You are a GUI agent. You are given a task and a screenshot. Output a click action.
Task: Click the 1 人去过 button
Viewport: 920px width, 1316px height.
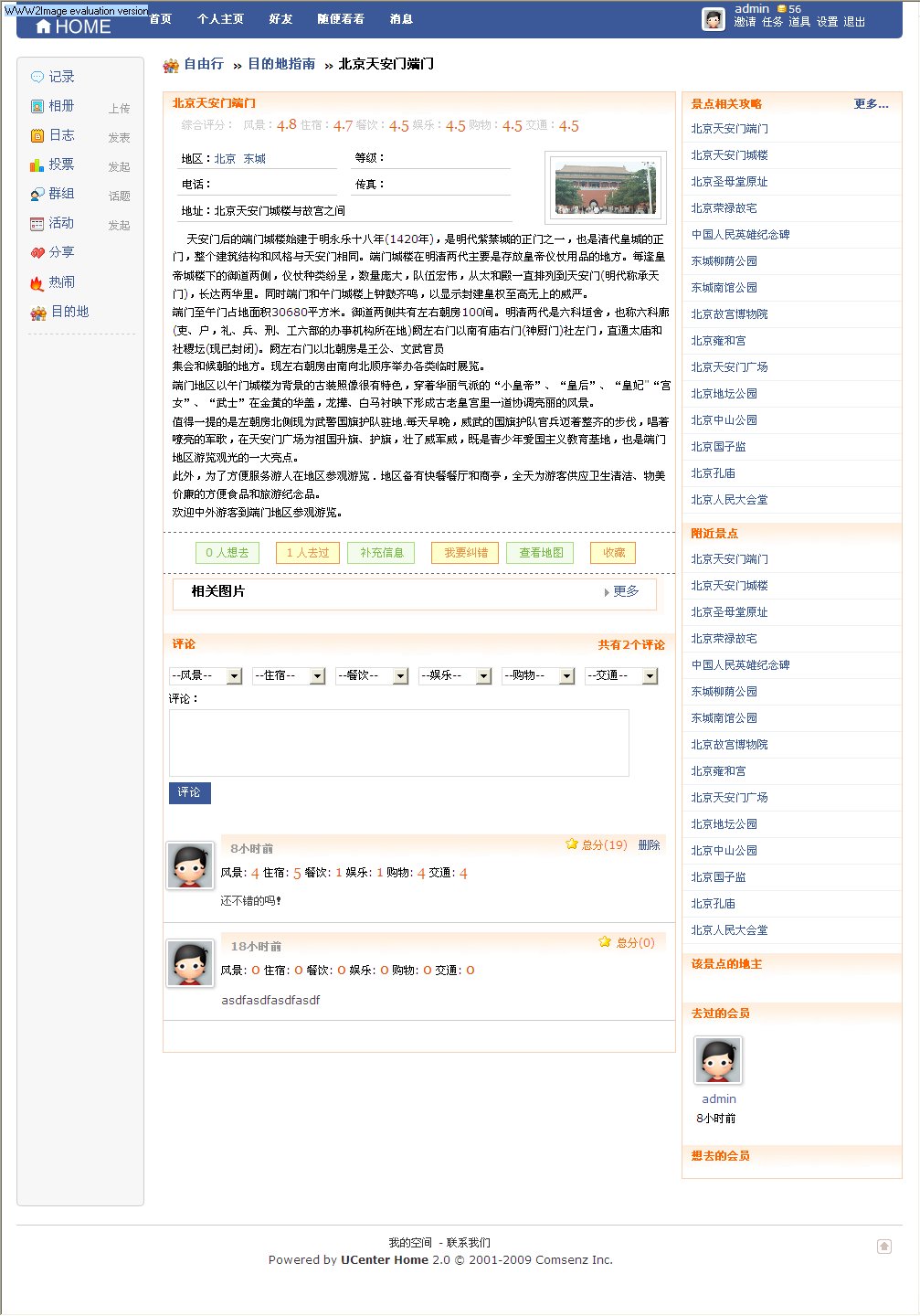pos(308,553)
